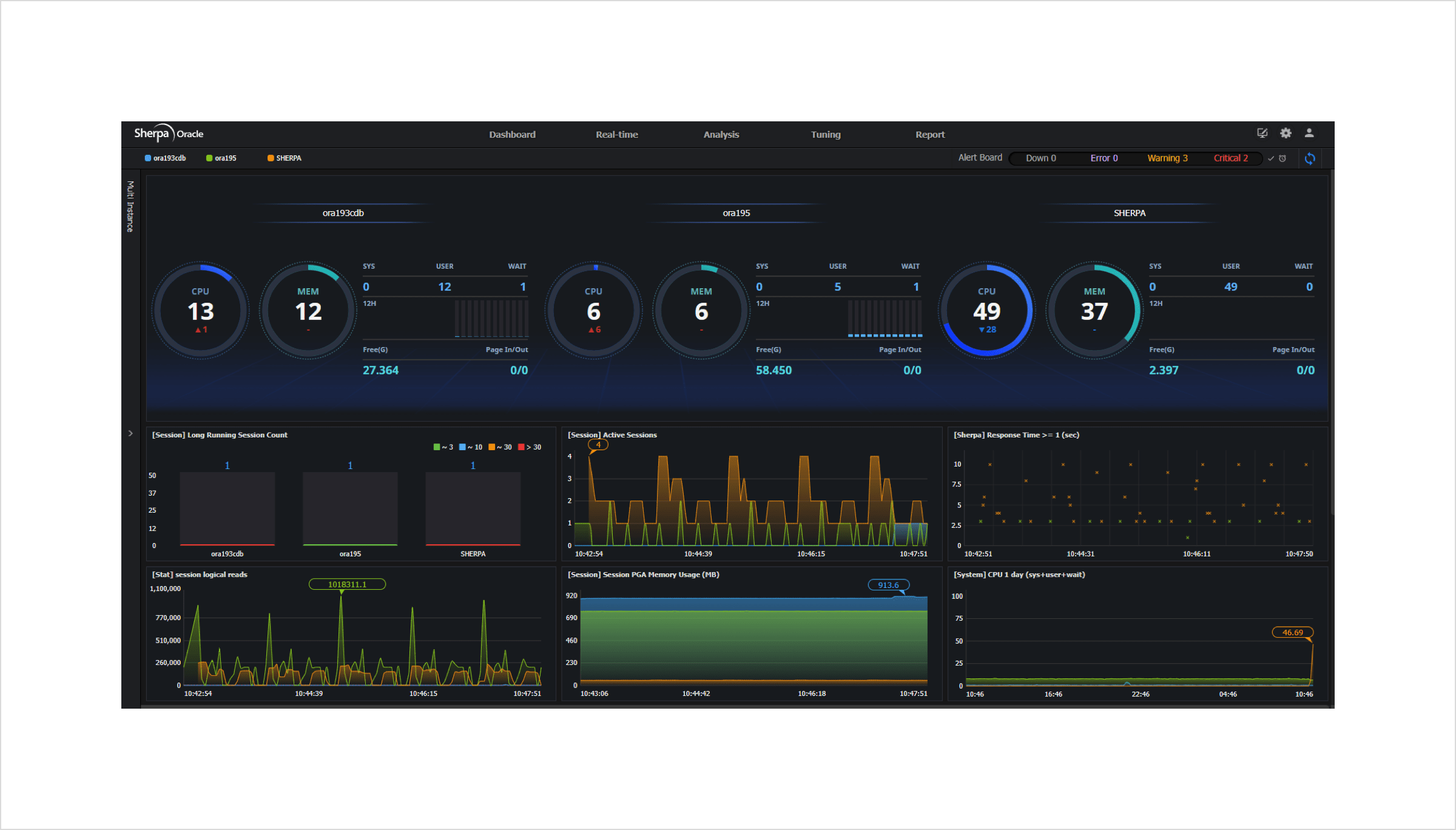Click the alarm clock icon
This screenshot has height=830, width=1456.
pos(1282,158)
